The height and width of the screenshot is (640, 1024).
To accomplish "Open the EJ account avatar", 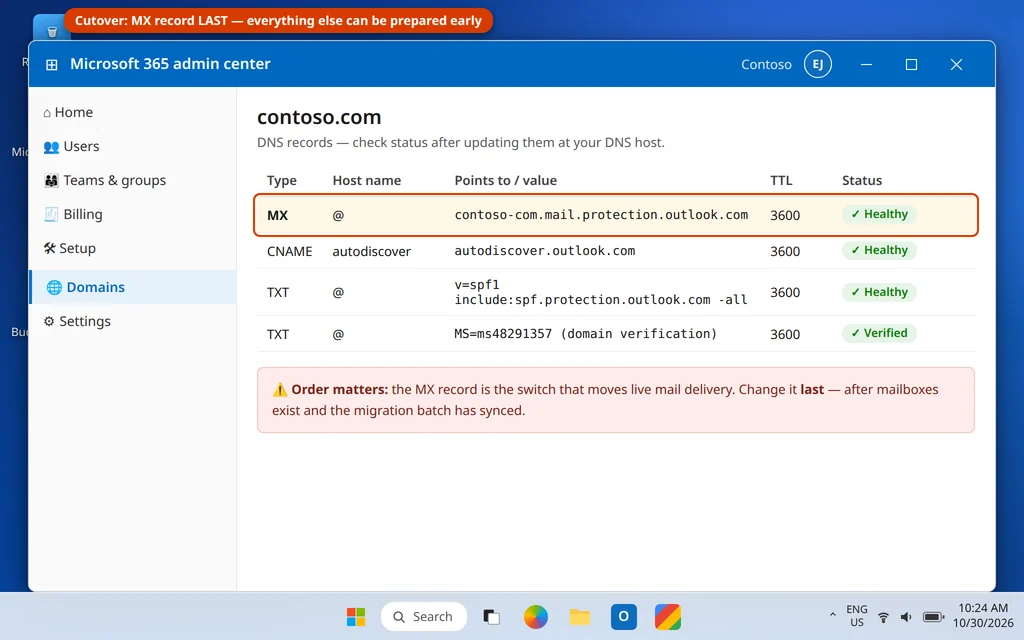I will pos(817,64).
